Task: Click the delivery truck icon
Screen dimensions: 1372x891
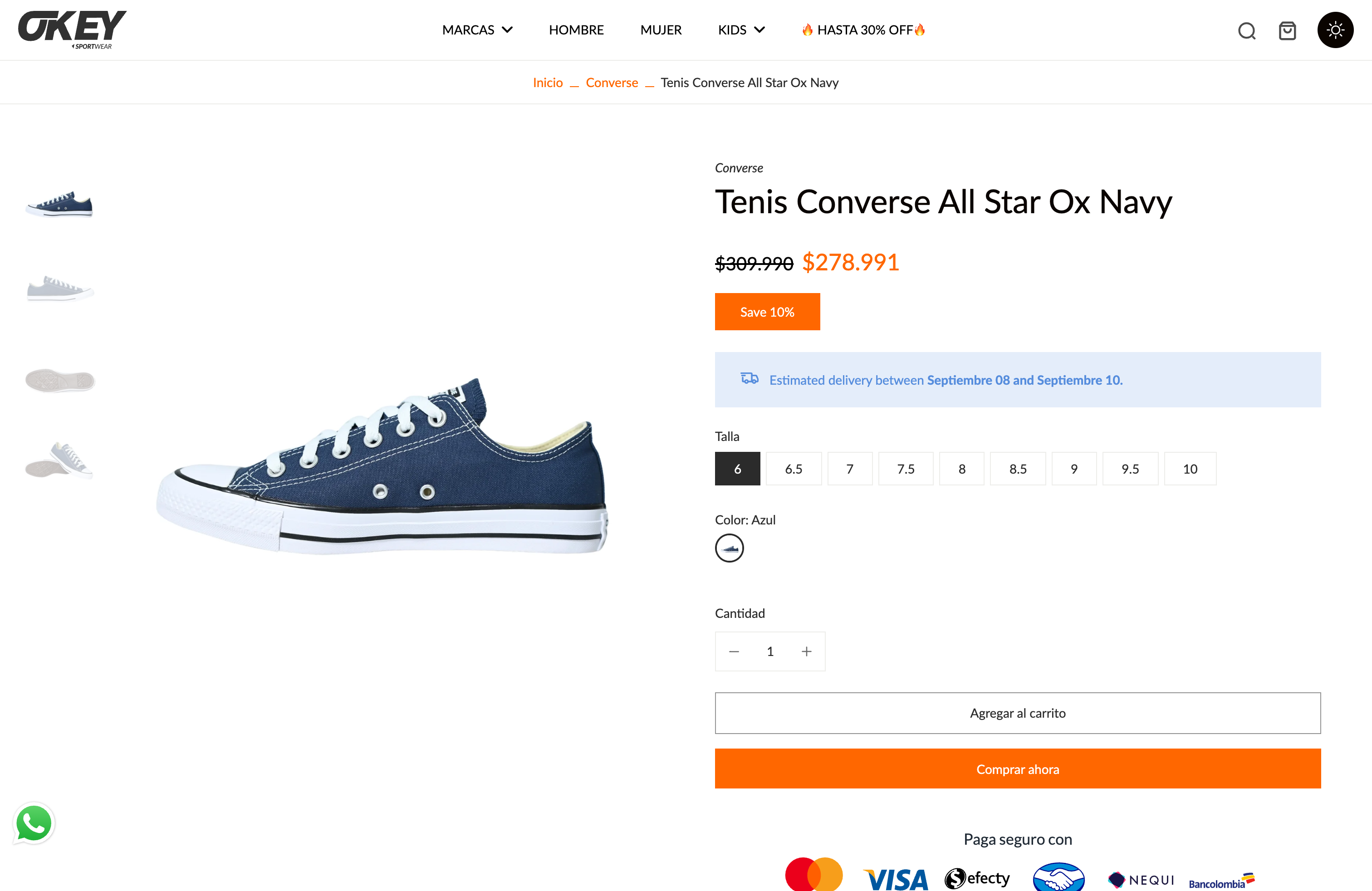Action: tap(750, 379)
